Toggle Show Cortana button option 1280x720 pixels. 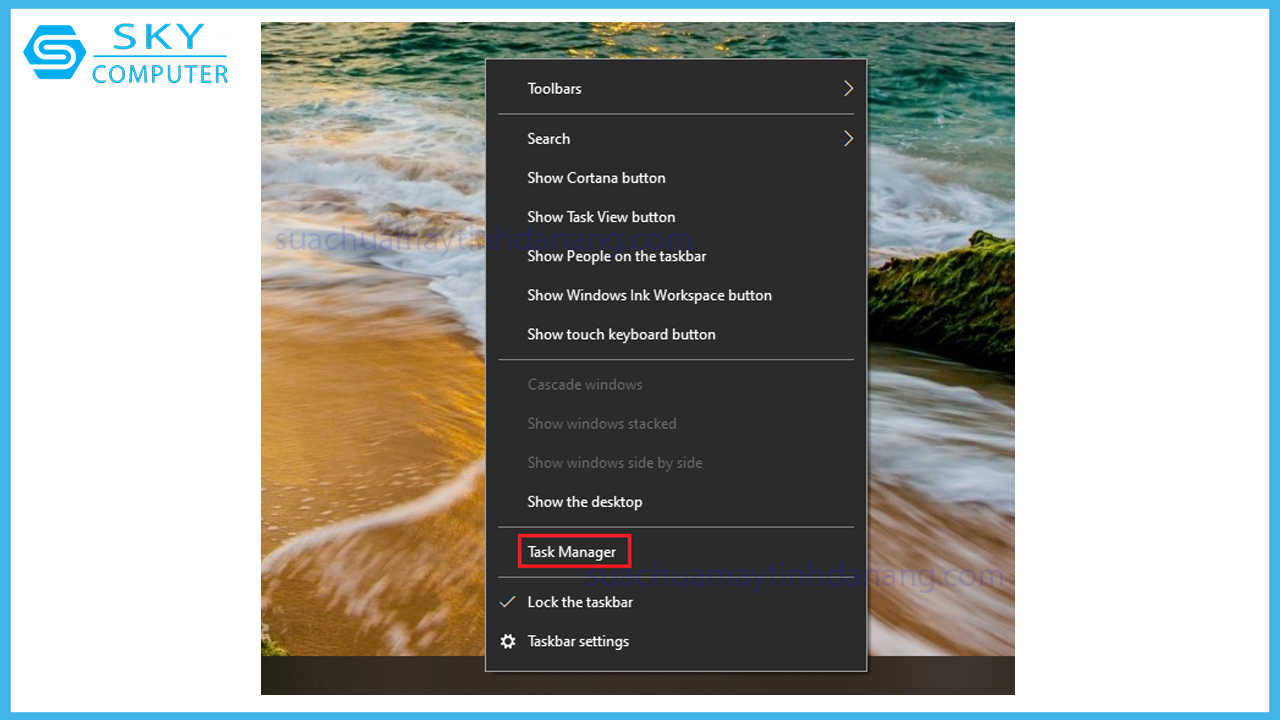[596, 178]
